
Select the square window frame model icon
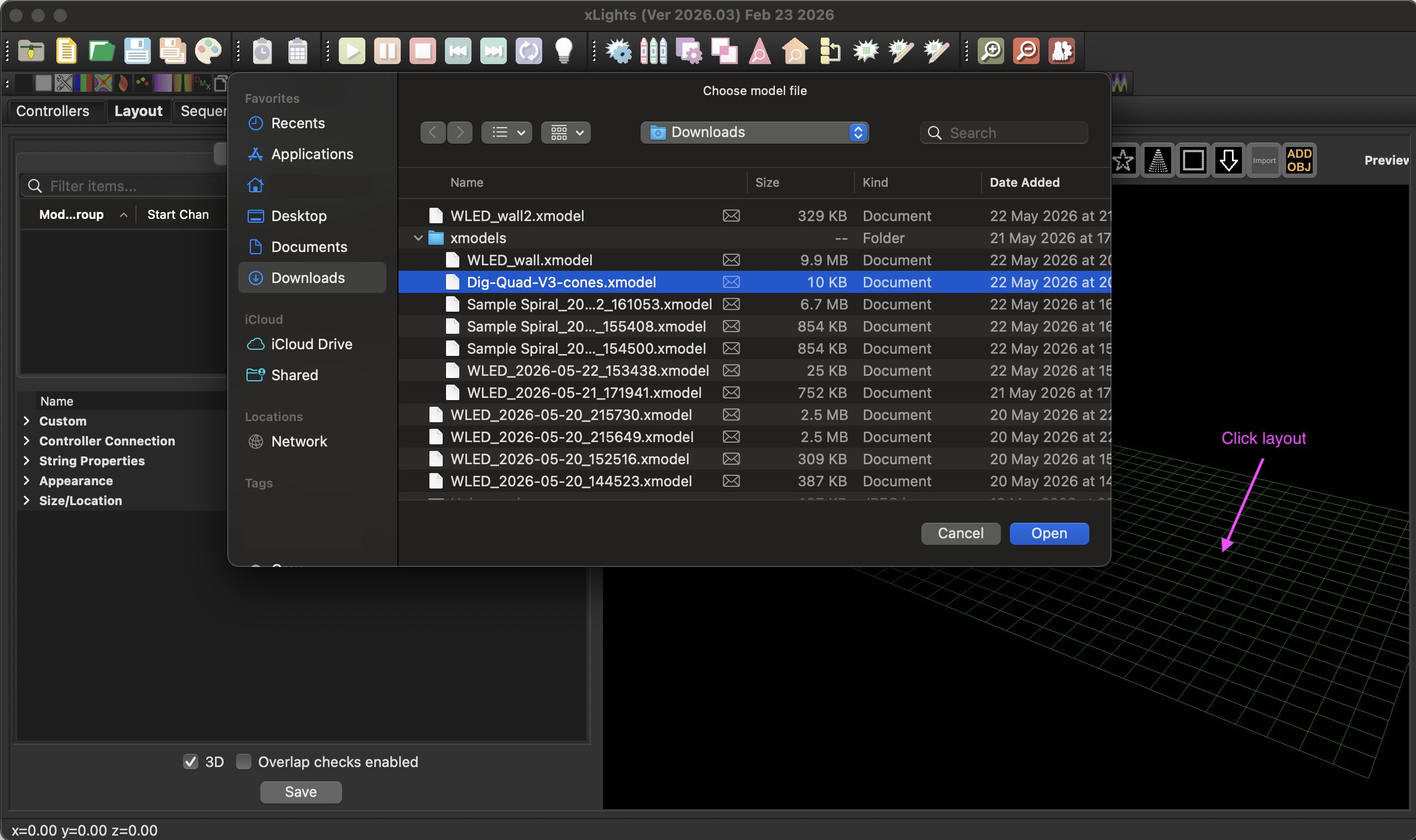[x=1193, y=161]
